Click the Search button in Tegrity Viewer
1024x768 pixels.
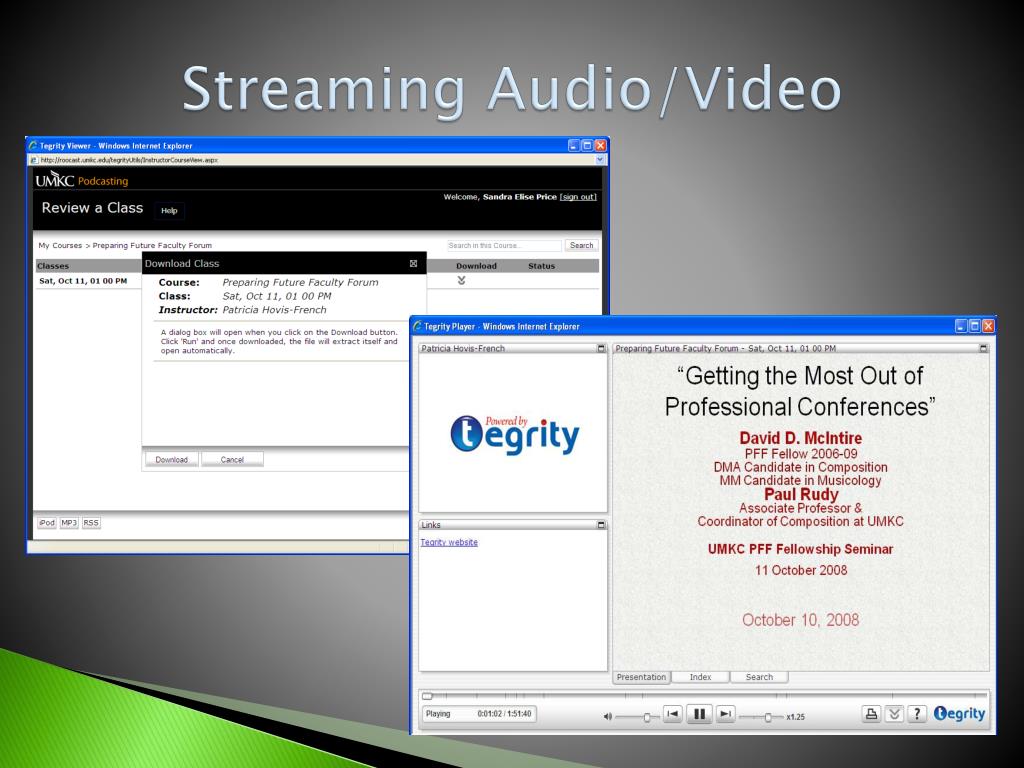[x=581, y=246]
